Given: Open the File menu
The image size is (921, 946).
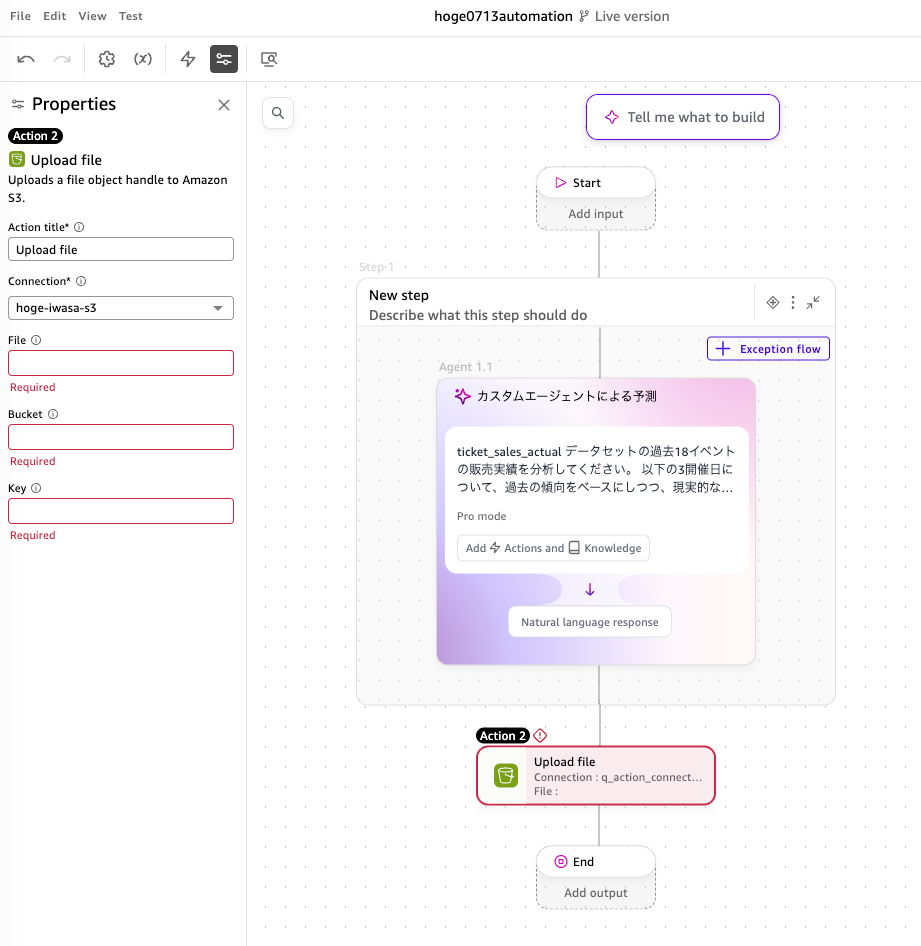Looking at the screenshot, I should click(21, 16).
